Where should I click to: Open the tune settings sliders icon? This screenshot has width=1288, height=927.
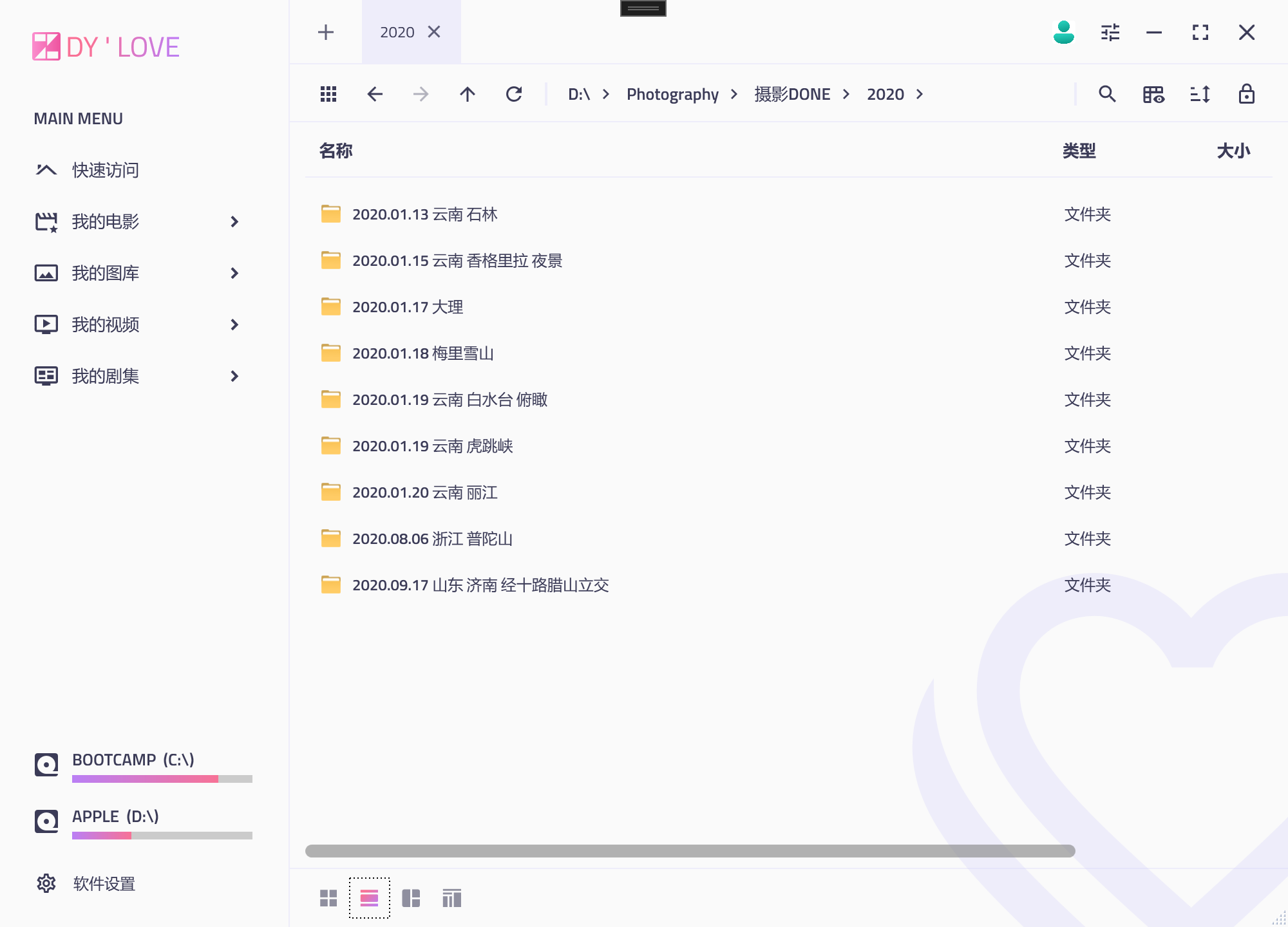tap(1110, 32)
